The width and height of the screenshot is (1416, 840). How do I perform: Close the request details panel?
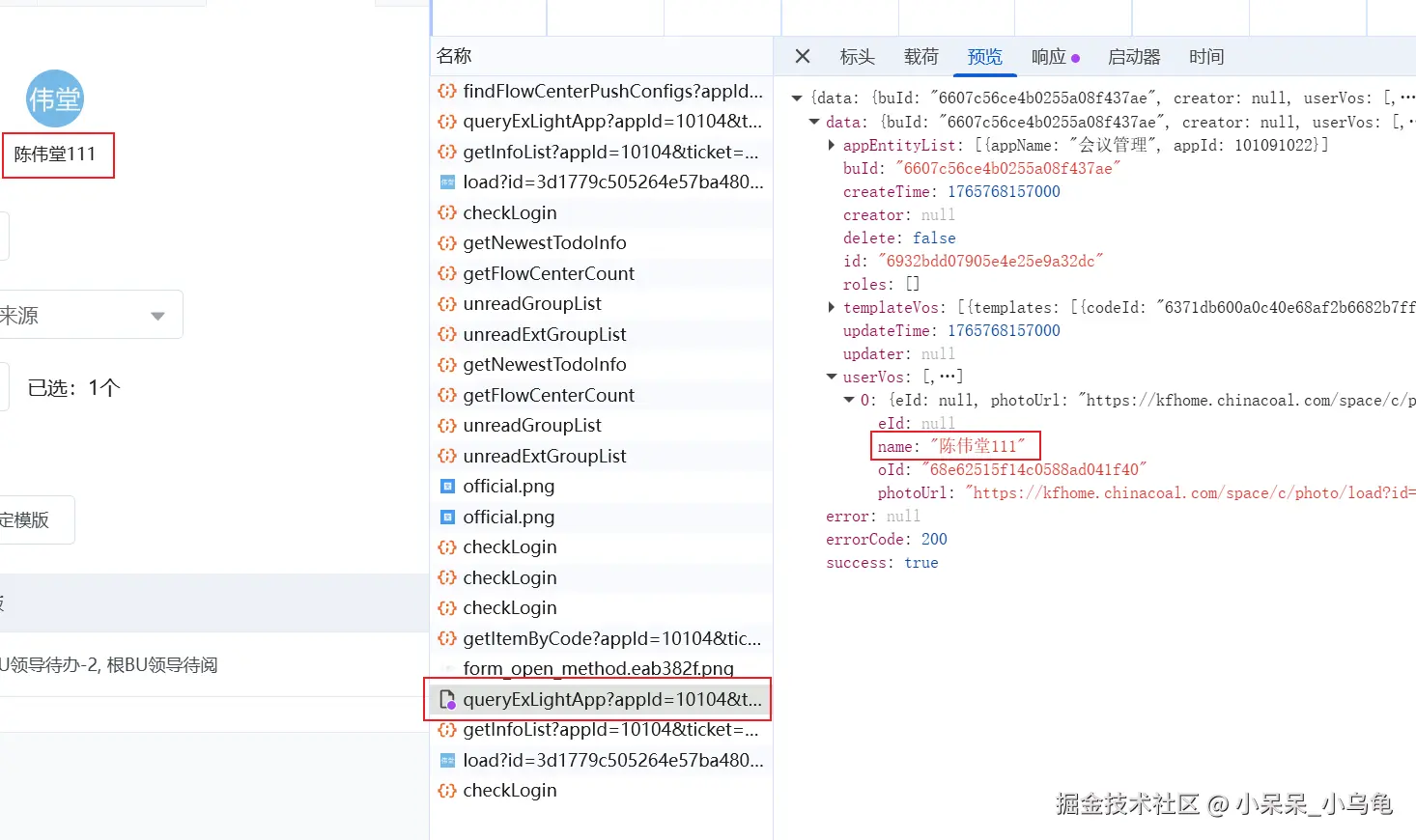click(802, 57)
